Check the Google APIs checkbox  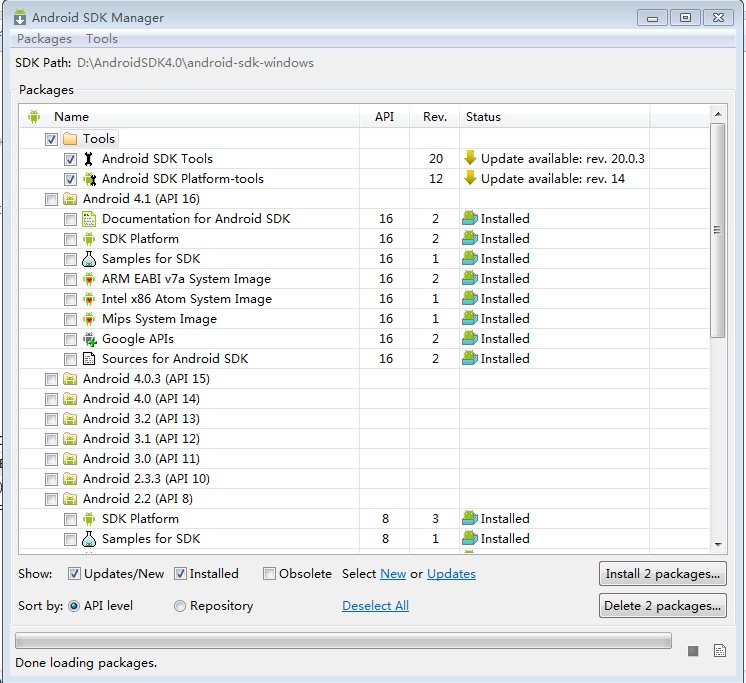click(70, 339)
